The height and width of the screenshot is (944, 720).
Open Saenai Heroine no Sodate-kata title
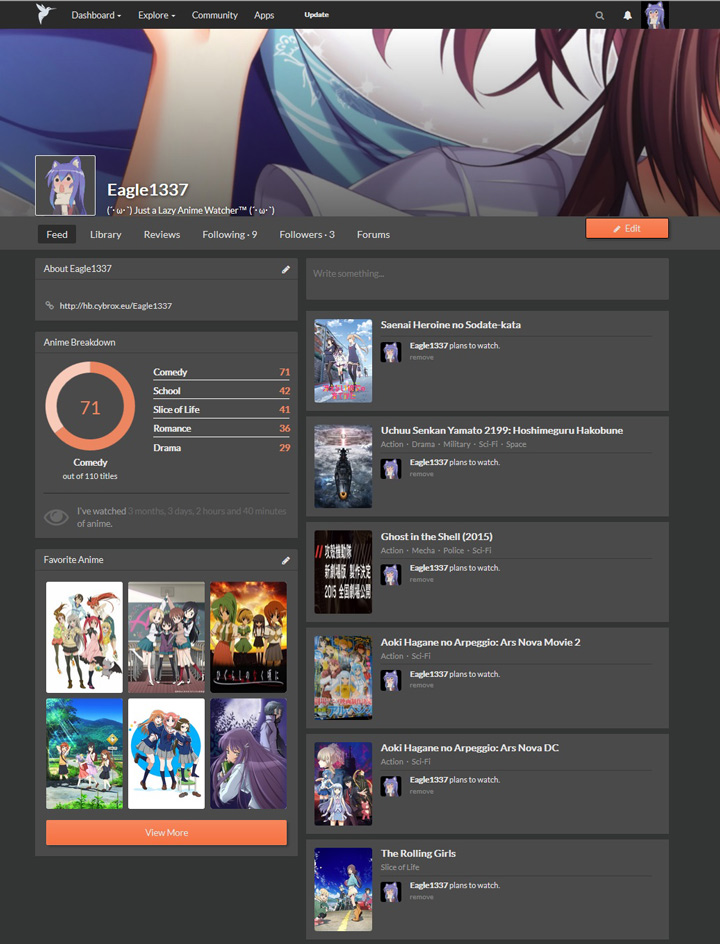pos(450,324)
